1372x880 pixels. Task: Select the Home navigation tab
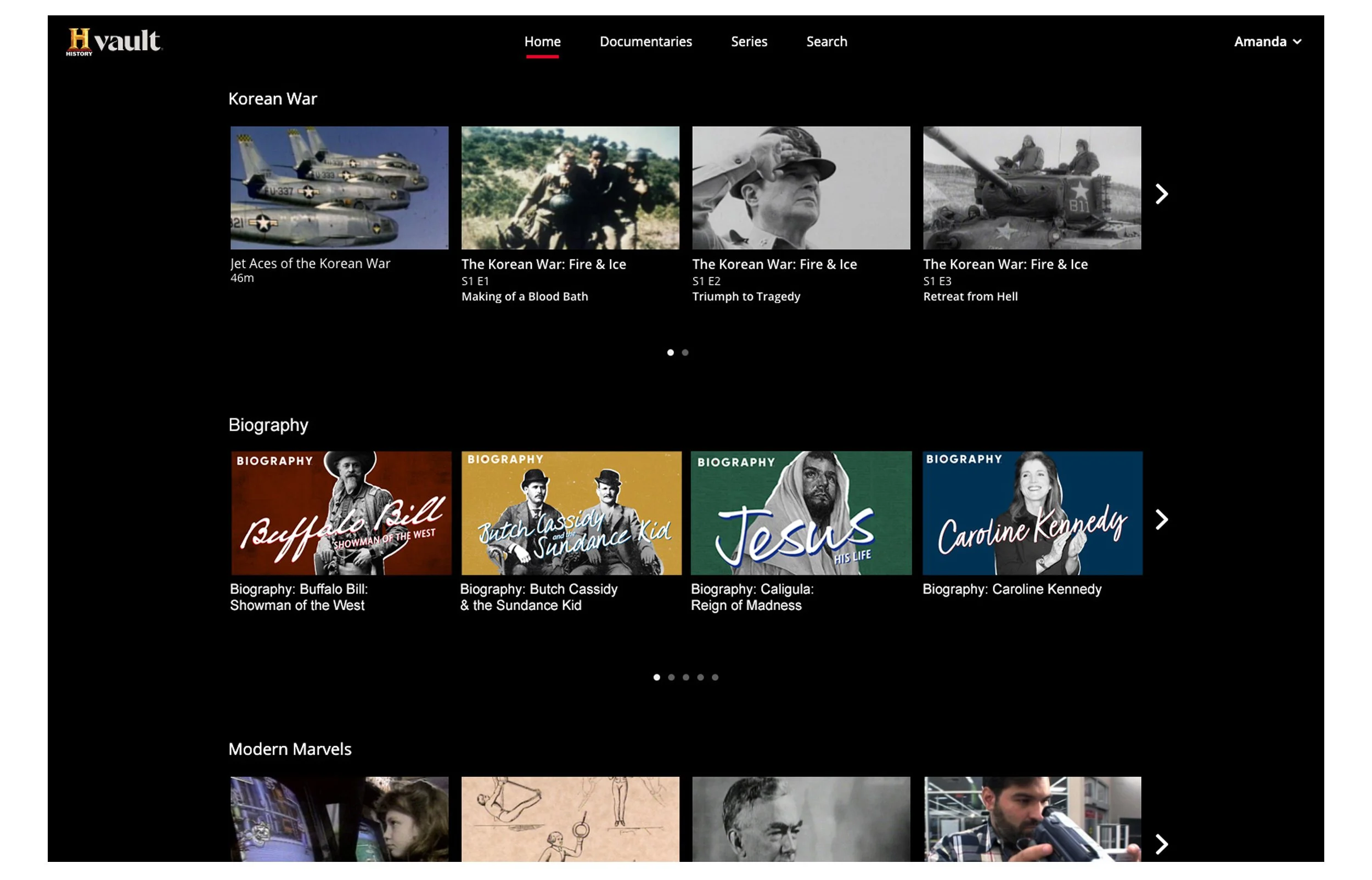pos(542,42)
